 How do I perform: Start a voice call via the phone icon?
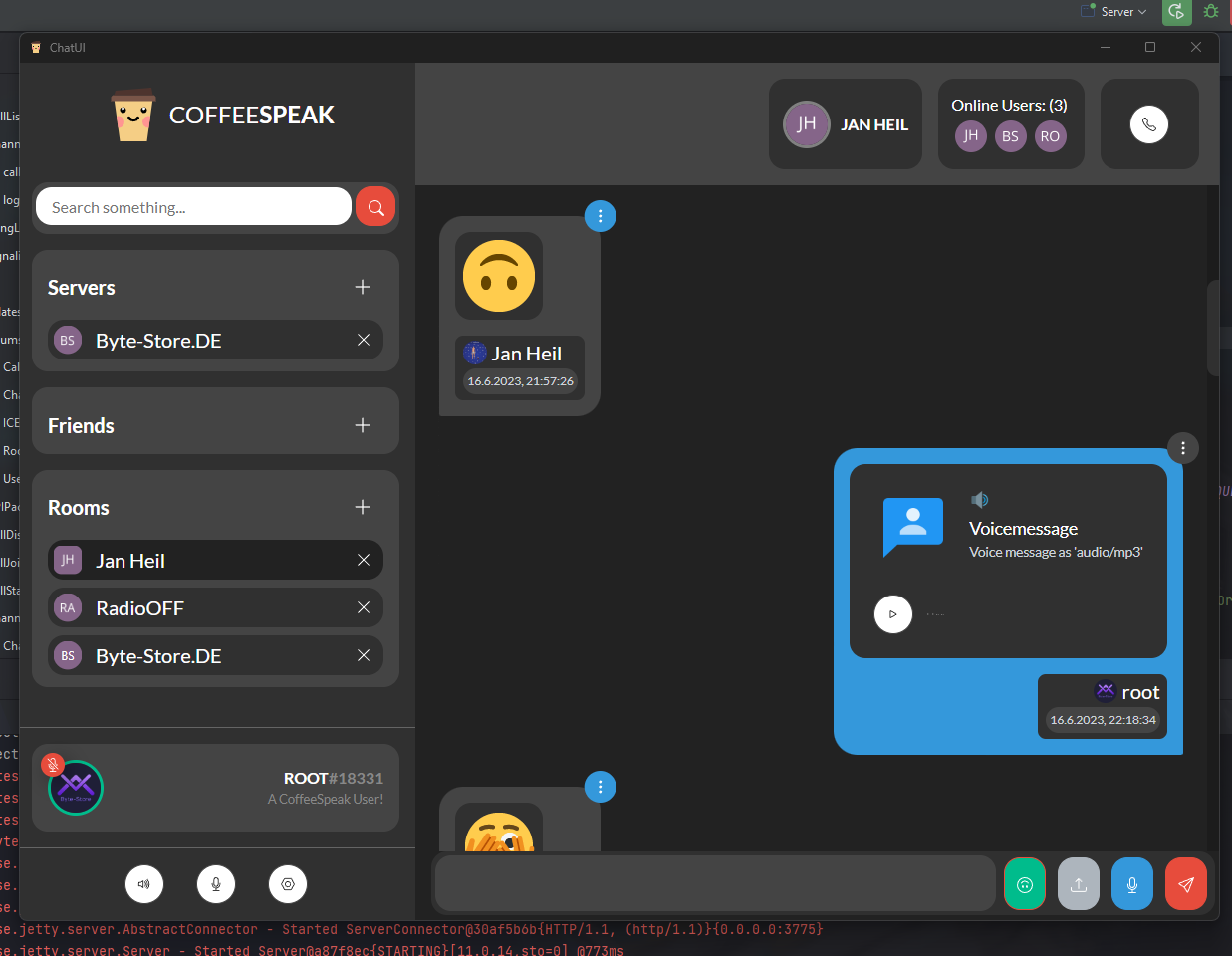[1149, 123]
